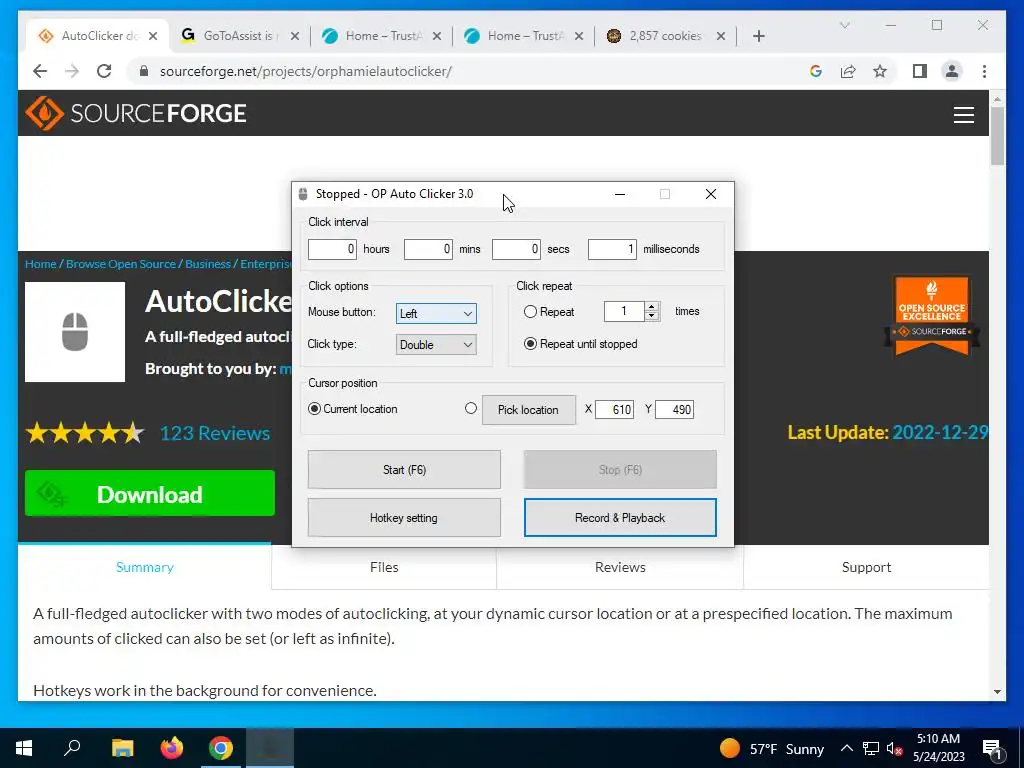Click the Start (F6) button
This screenshot has height=768, width=1024.
click(x=404, y=470)
